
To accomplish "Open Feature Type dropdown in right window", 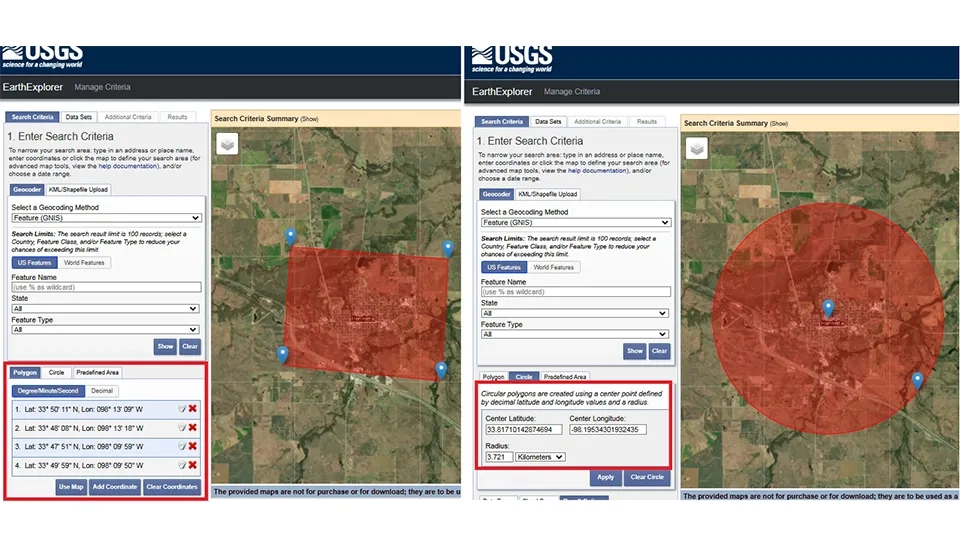I will point(574,334).
